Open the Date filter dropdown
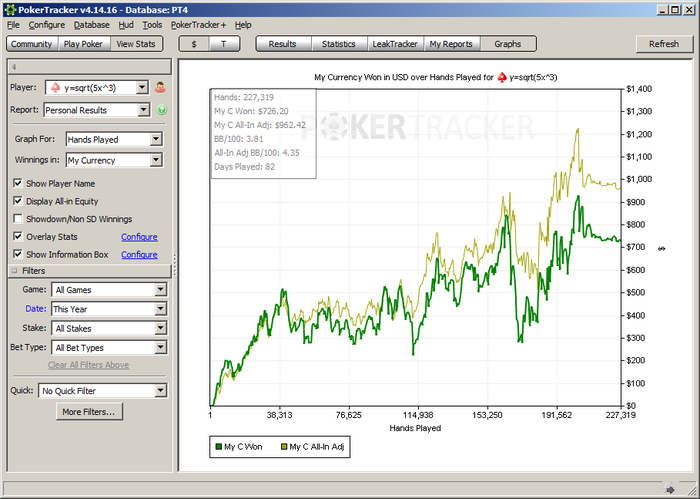Viewport: 700px width, 499px height. [161, 309]
